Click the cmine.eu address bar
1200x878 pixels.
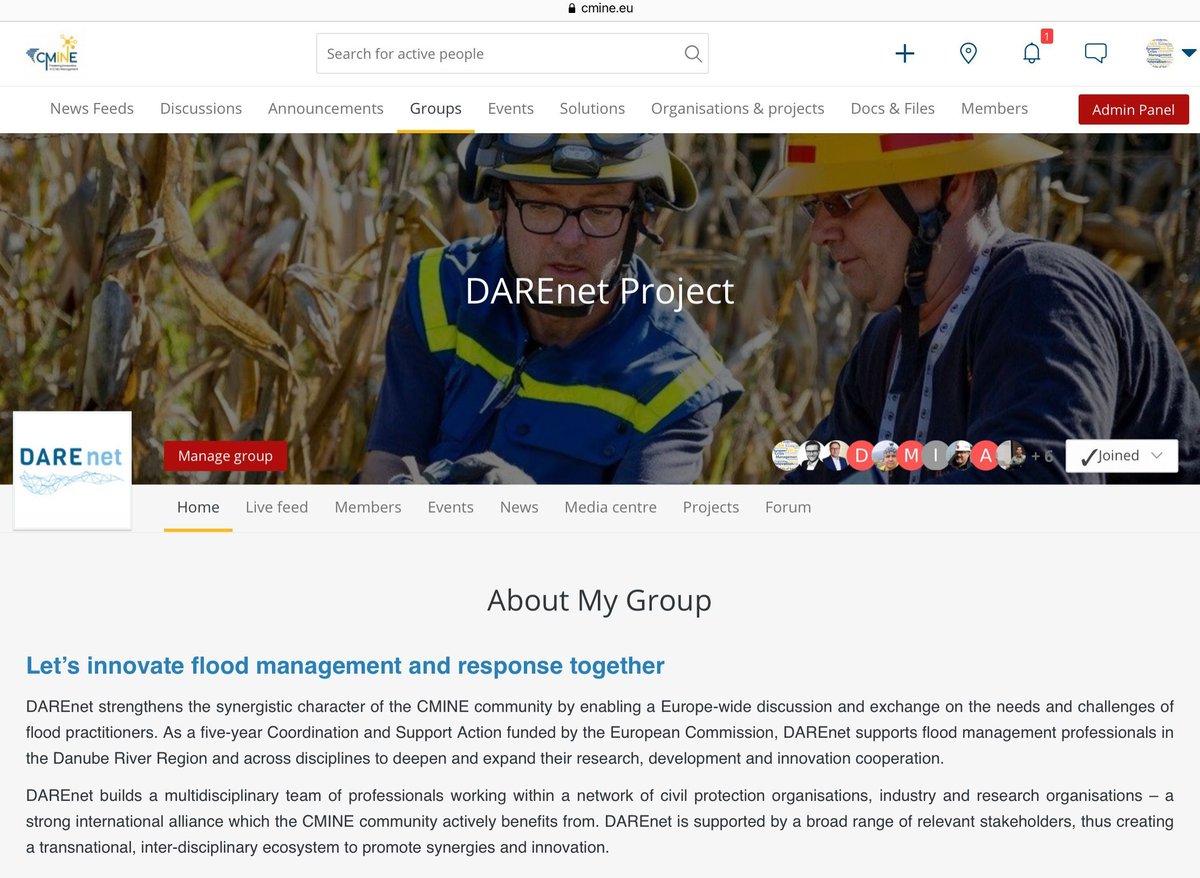pos(600,8)
